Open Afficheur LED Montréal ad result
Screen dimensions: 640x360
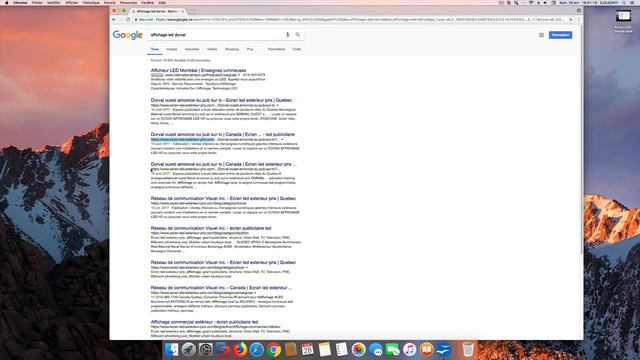pyautogui.click(x=198, y=71)
